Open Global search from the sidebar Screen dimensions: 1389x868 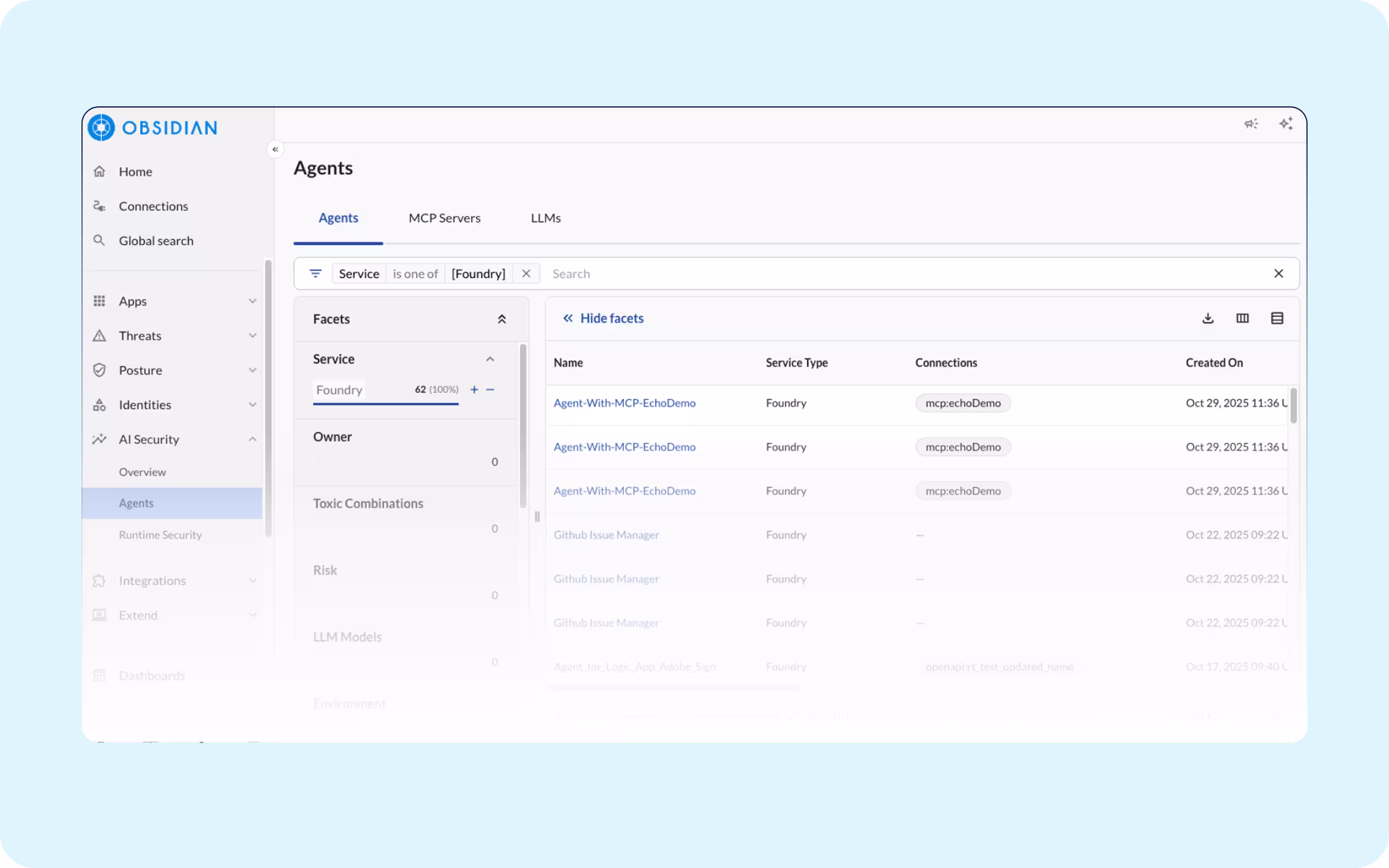tap(156, 240)
